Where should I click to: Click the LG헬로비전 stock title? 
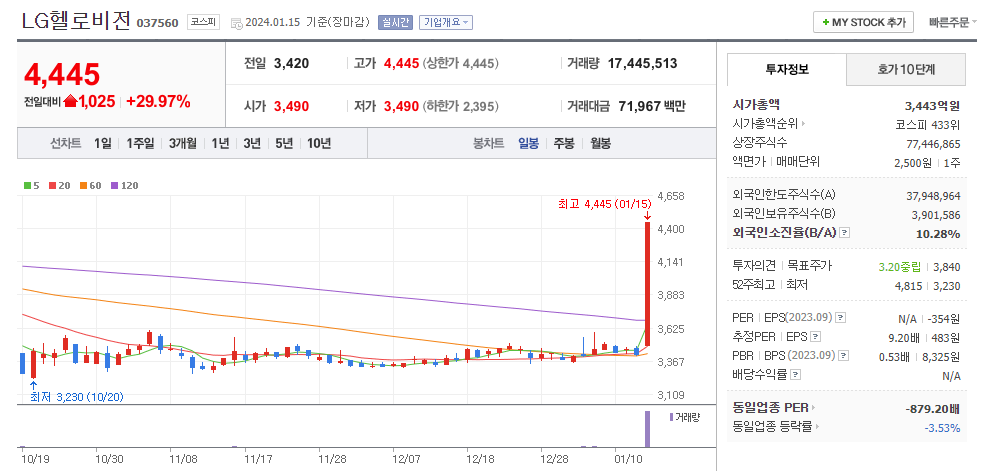tap(76, 22)
